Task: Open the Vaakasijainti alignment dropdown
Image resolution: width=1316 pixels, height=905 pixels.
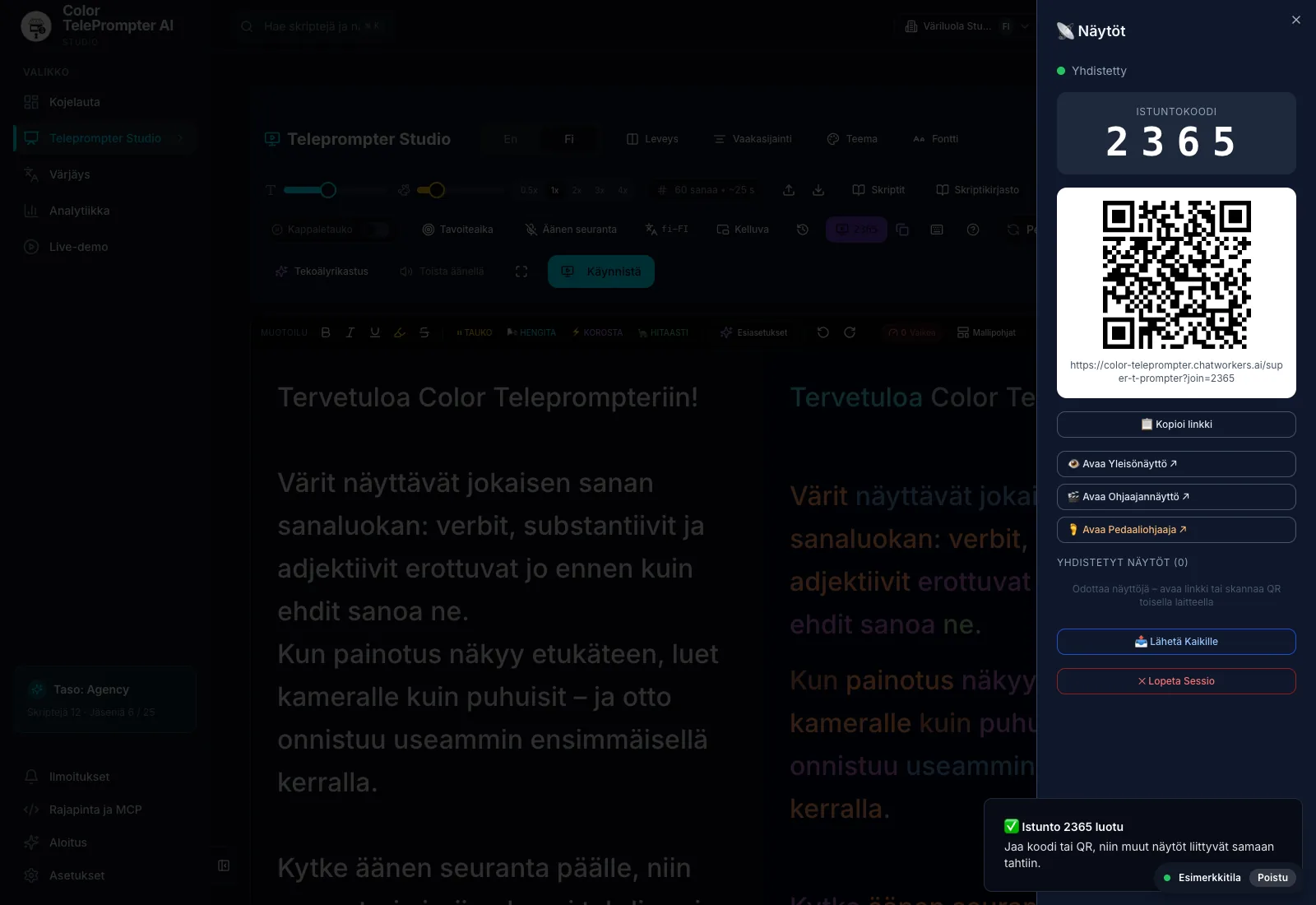Action: pos(753,139)
